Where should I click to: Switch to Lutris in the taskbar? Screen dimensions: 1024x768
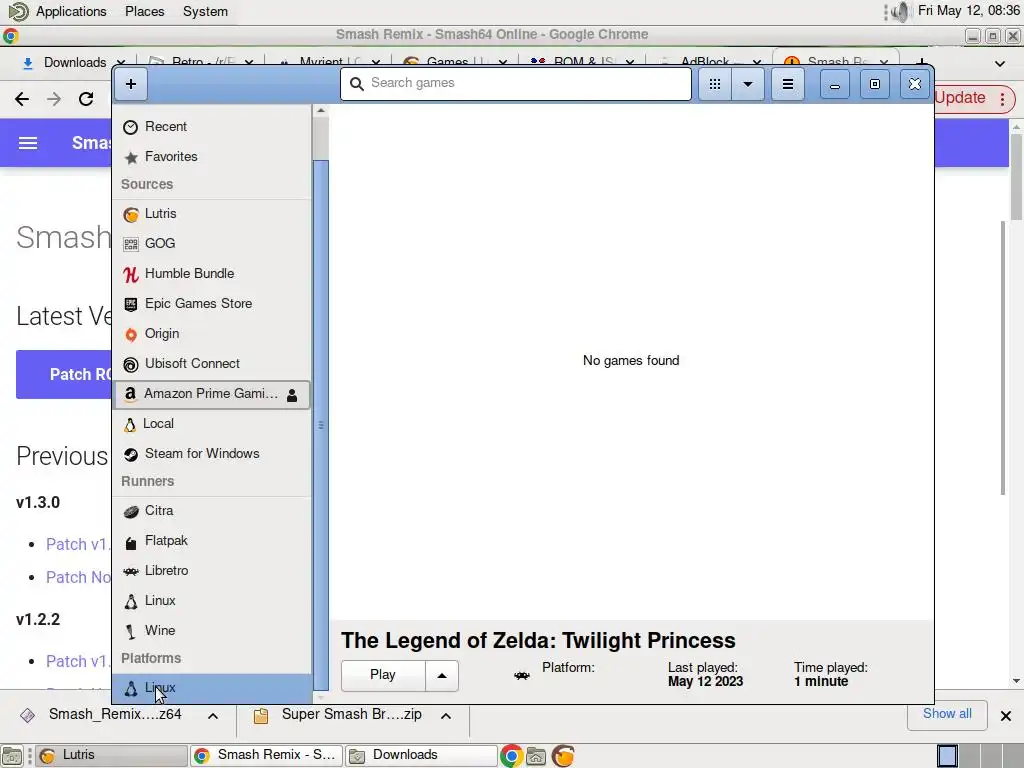tap(111, 756)
